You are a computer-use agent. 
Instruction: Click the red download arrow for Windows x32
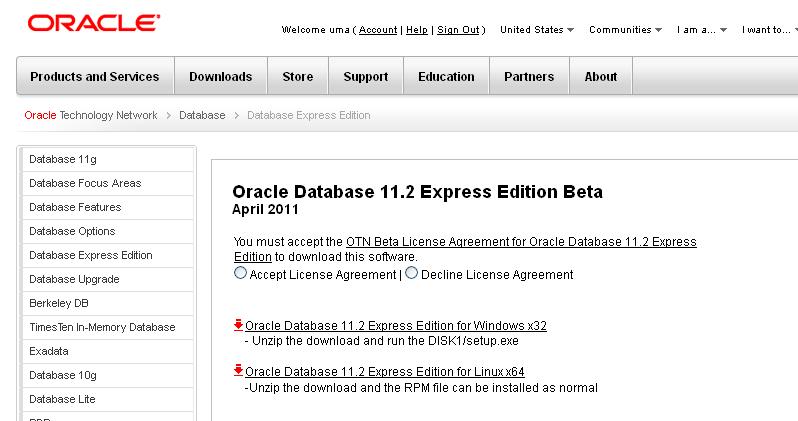pyautogui.click(x=238, y=324)
